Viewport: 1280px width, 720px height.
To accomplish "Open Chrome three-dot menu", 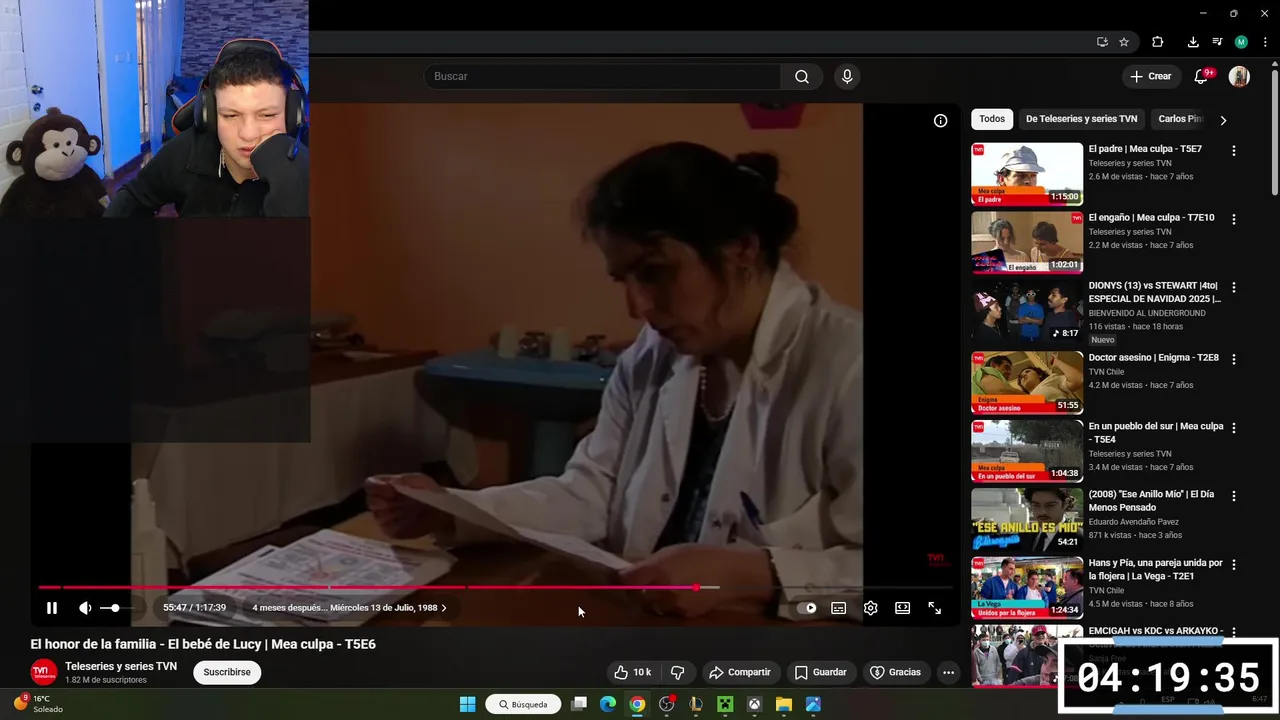I will click(x=1265, y=42).
